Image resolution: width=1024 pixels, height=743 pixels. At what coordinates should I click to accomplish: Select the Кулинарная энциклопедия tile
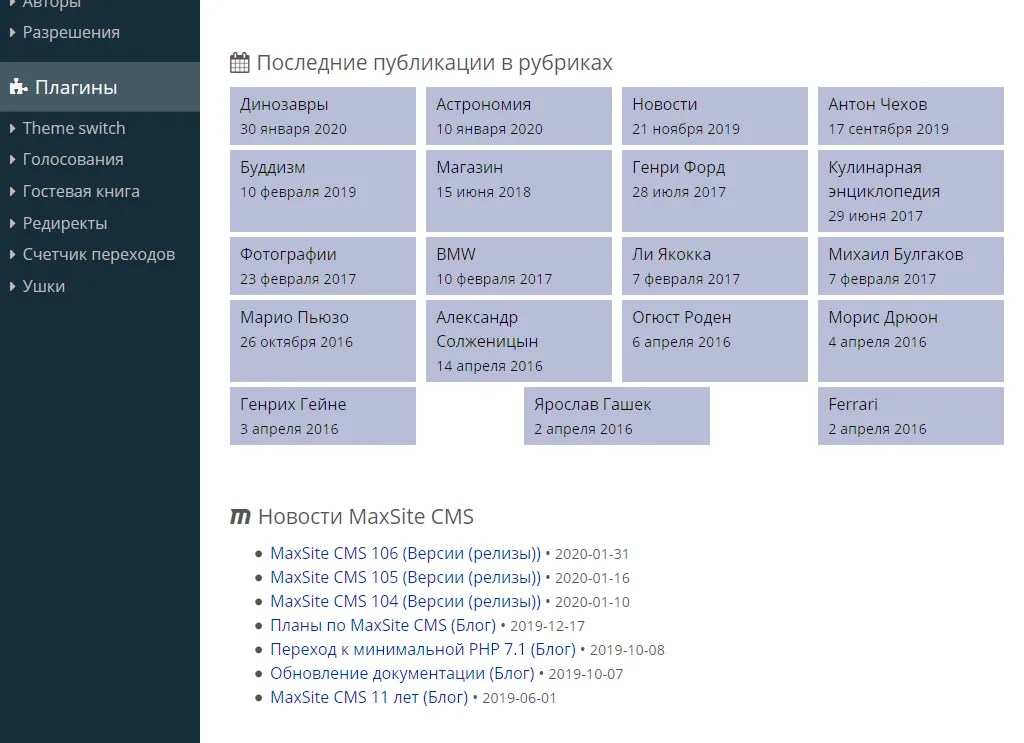(x=910, y=190)
